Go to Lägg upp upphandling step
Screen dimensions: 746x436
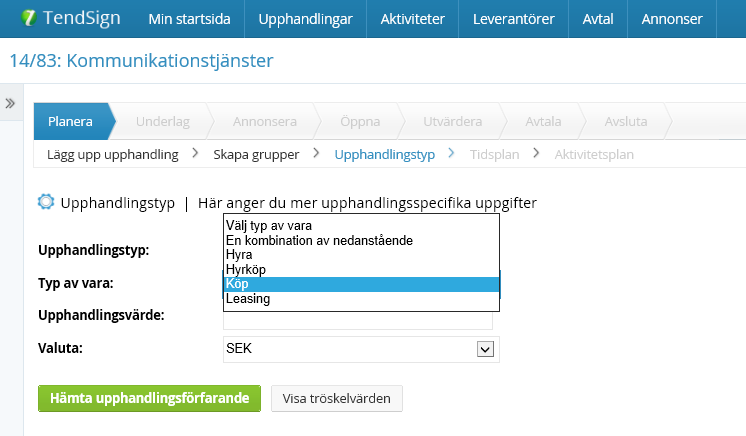click(x=112, y=155)
